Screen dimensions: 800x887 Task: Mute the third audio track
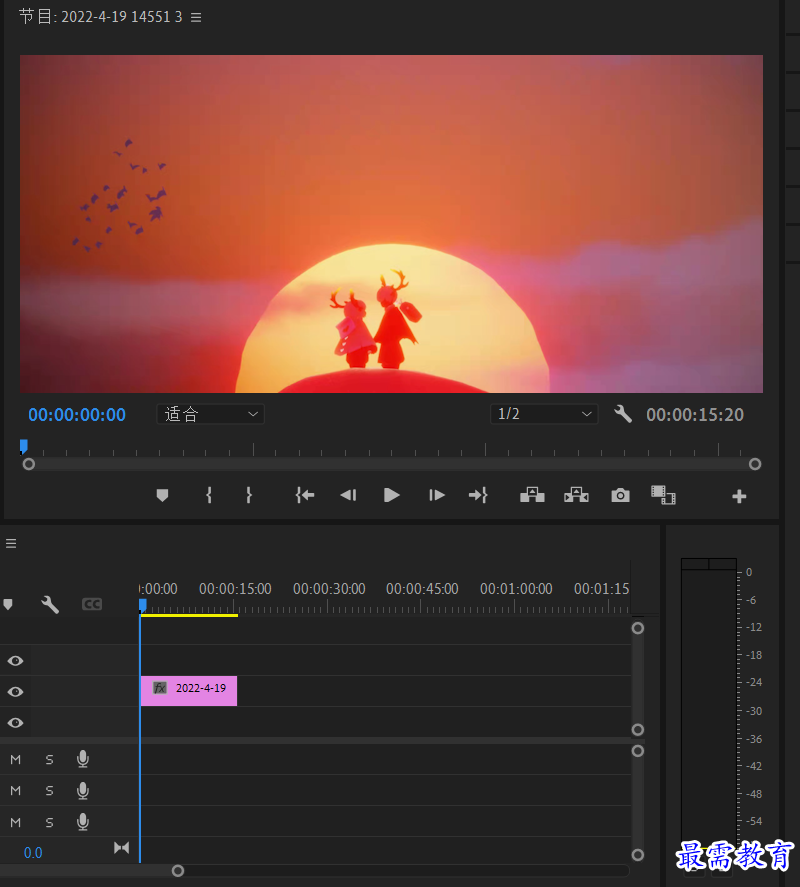15,823
